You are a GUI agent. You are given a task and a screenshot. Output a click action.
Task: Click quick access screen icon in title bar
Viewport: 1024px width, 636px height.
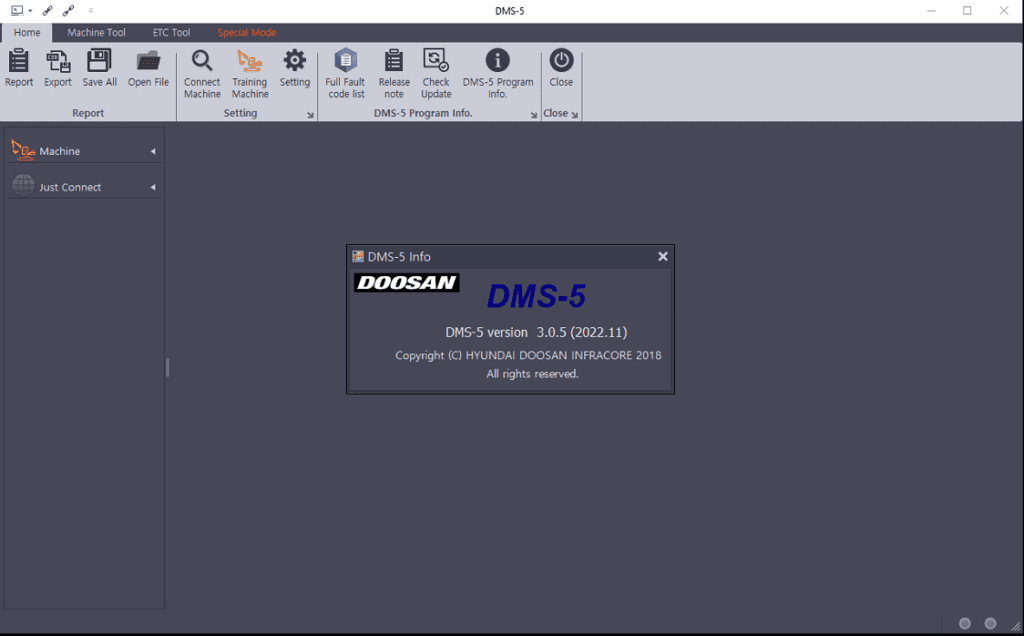[17, 10]
